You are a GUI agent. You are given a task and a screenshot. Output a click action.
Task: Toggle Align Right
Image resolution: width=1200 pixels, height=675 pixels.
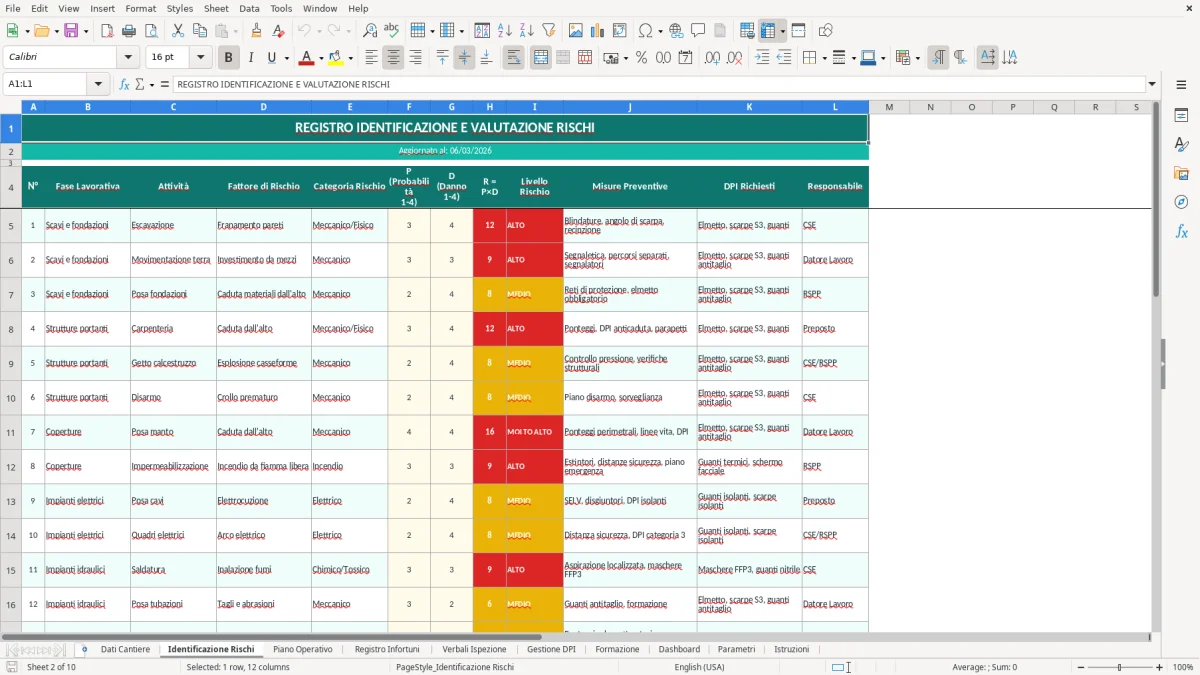coord(415,58)
